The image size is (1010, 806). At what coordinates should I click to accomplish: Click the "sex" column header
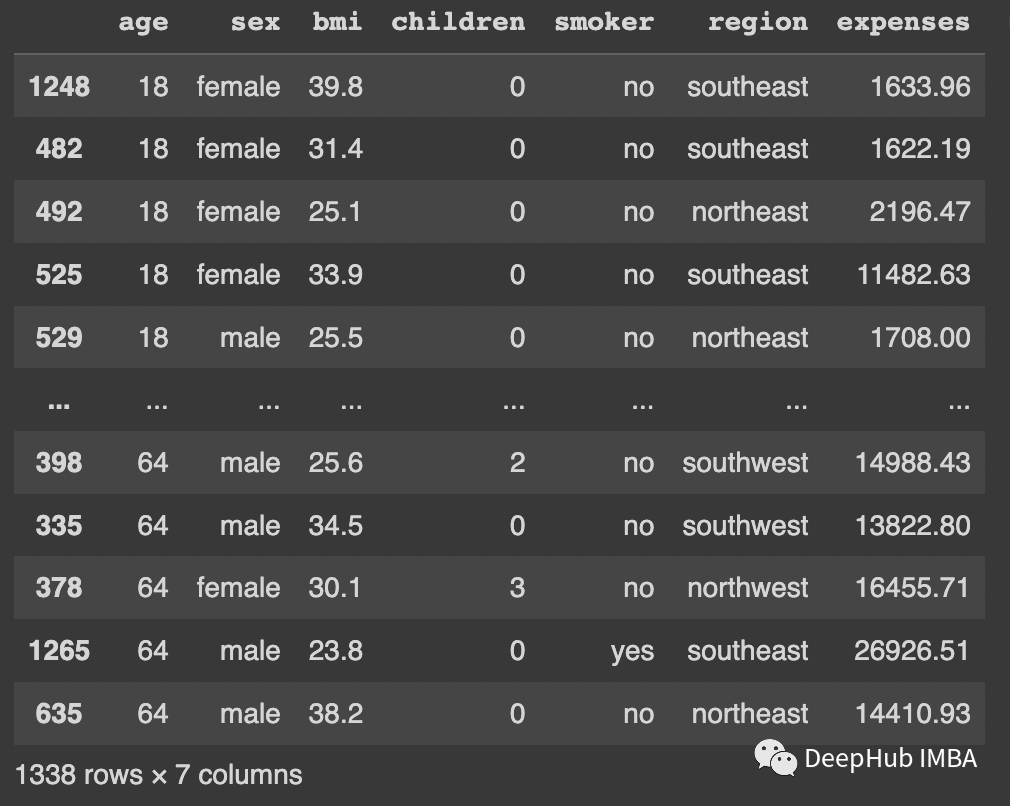[x=255, y=22]
